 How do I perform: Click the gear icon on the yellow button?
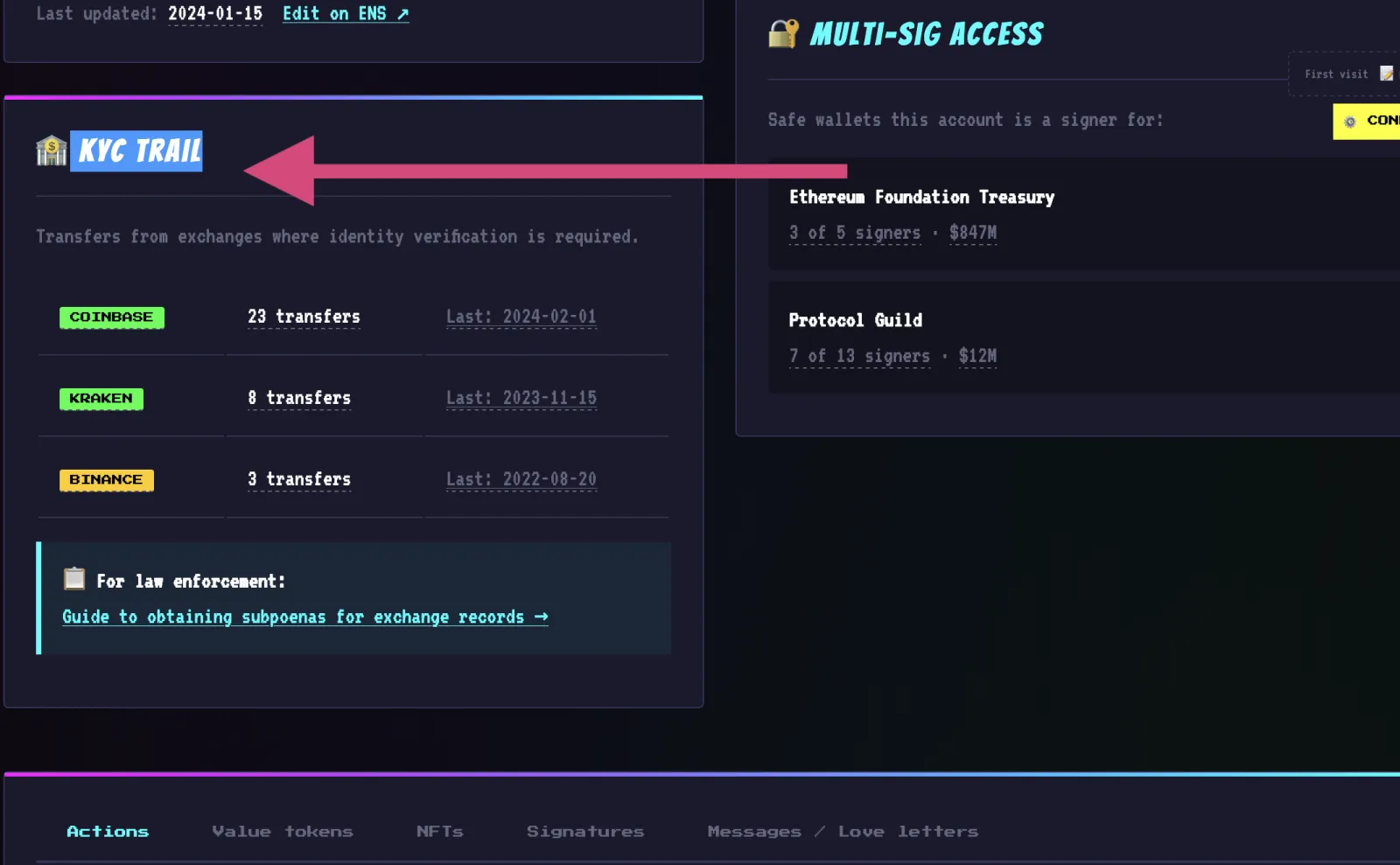[1350, 122]
